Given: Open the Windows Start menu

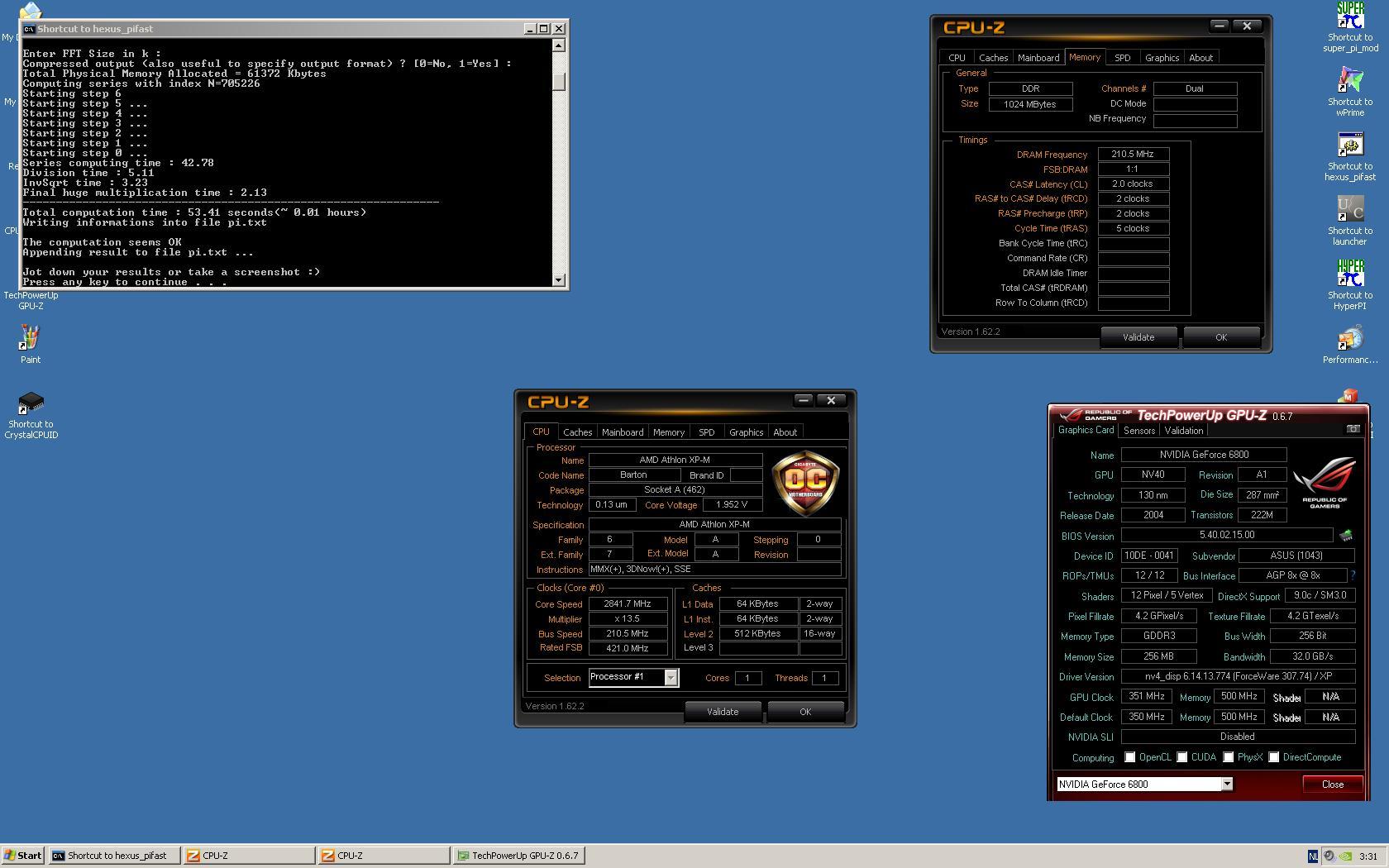Looking at the screenshot, I should click(x=22, y=856).
